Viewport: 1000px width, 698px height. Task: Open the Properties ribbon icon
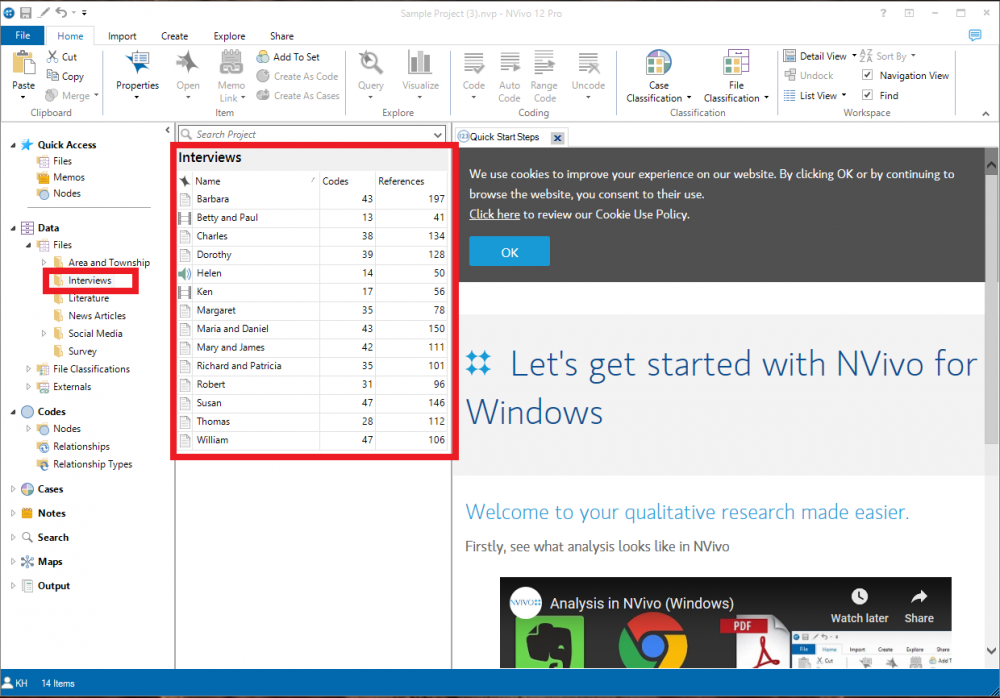click(137, 63)
